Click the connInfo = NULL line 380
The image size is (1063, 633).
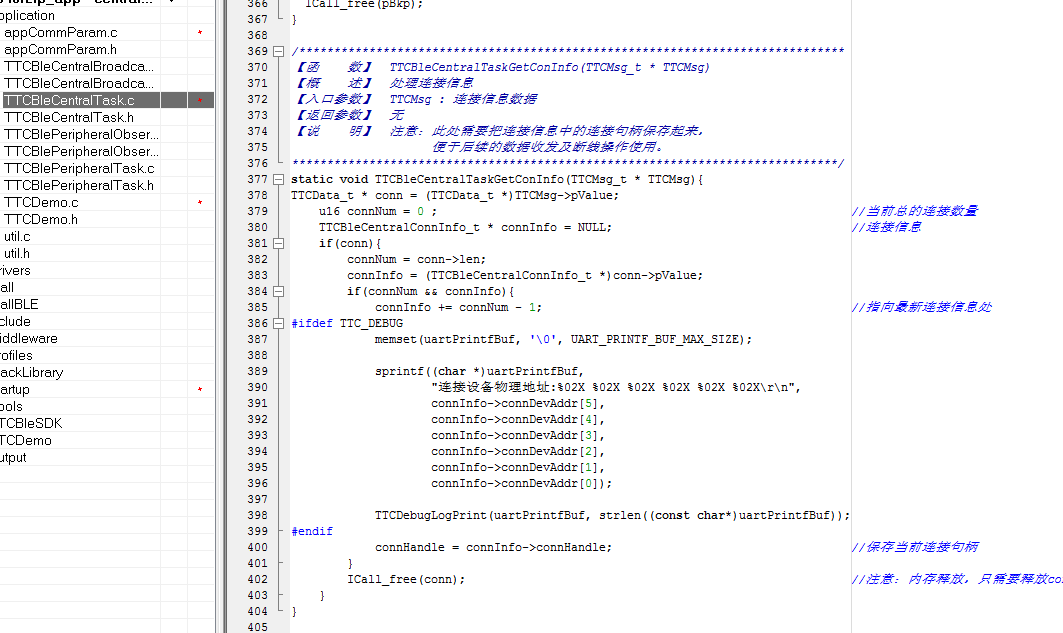click(x=465, y=228)
